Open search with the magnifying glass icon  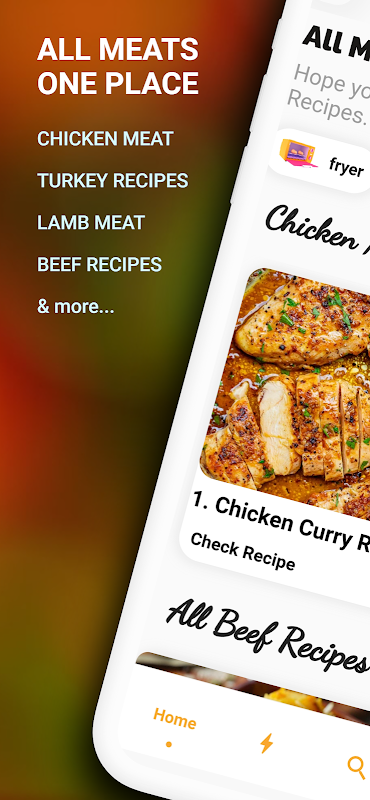356,766
